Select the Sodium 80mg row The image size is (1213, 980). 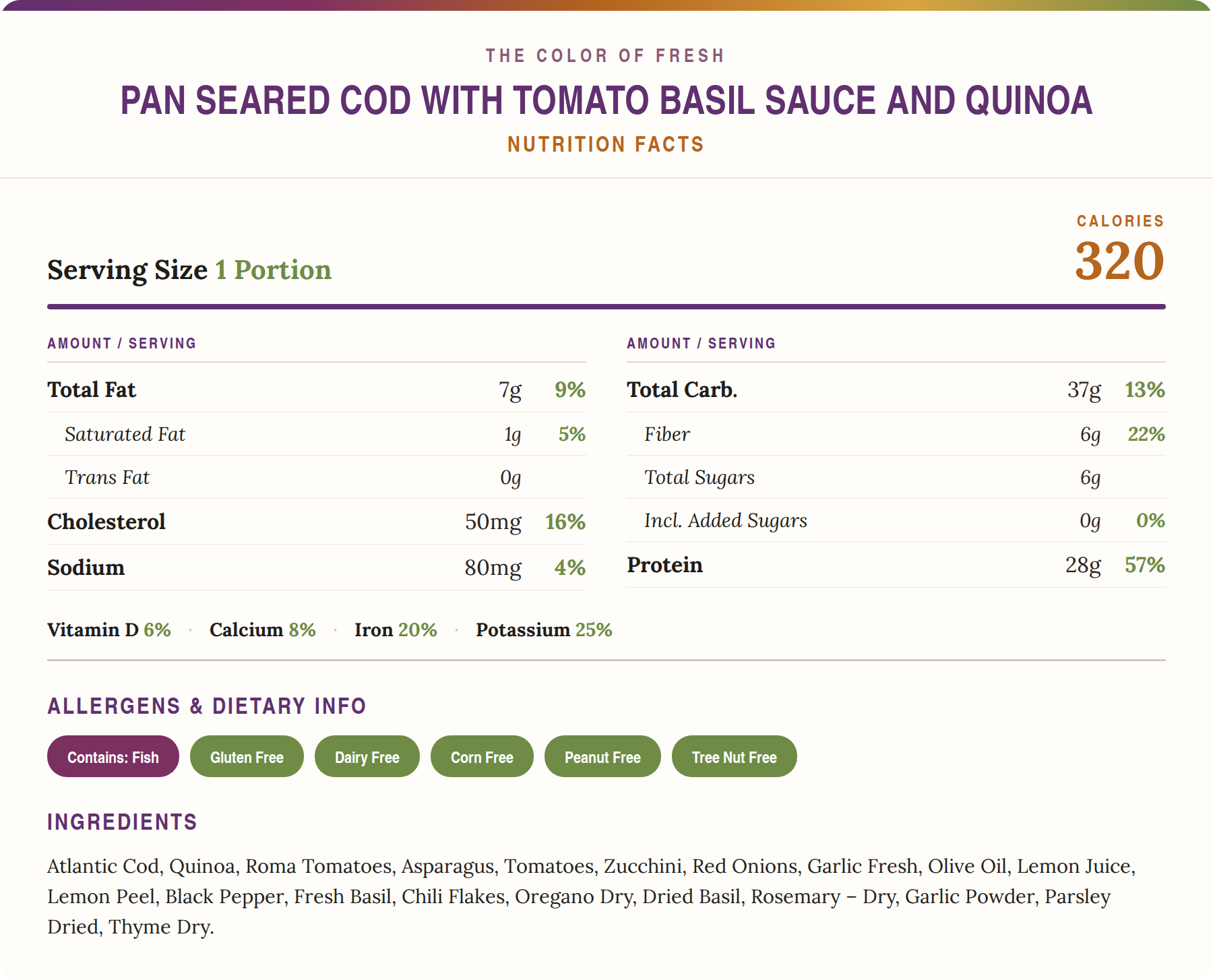tap(317, 568)
